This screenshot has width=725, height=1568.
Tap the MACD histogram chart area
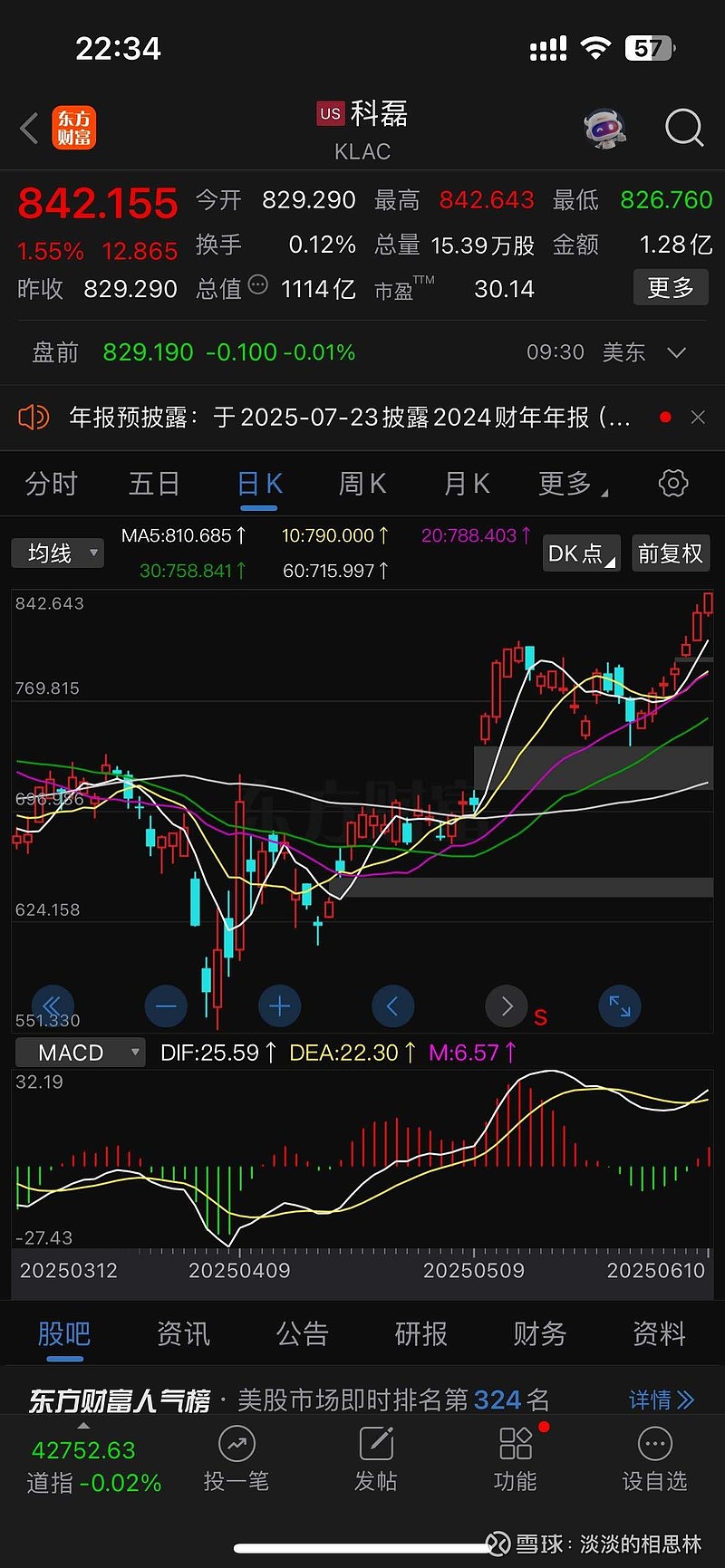pos(362,1159)
